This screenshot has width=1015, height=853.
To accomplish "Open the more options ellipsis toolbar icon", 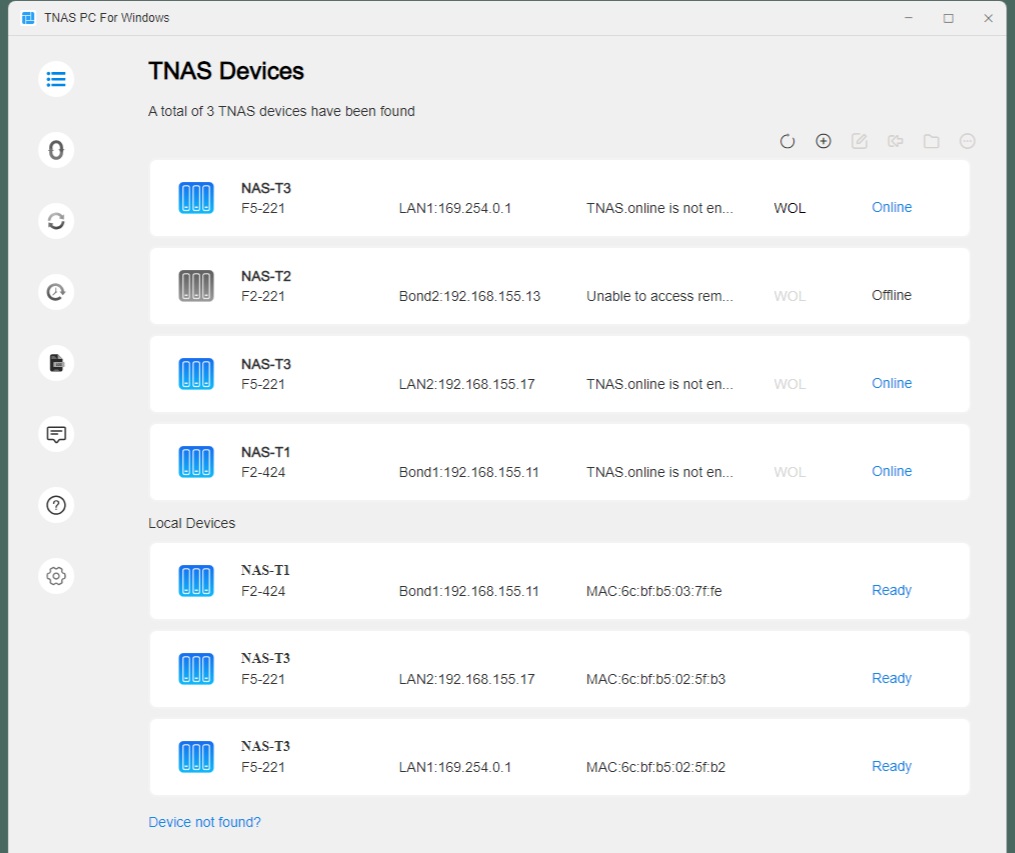I will pyautogui.click(x=967, y=141).
